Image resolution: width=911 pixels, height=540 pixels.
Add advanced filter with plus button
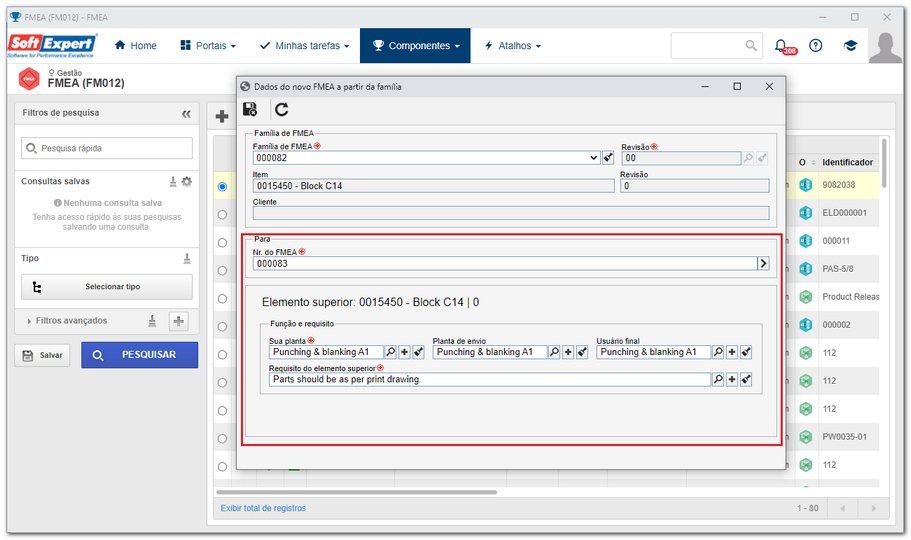[x=179, y=321]
